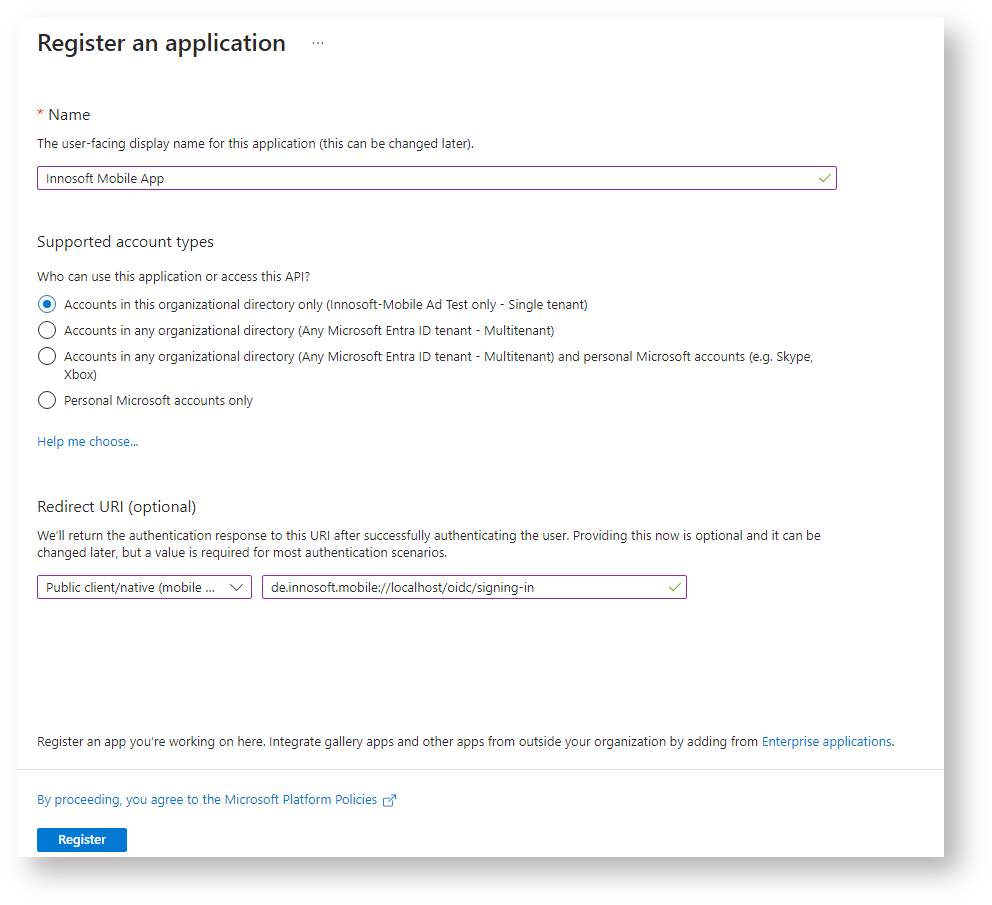Viewport: 992px width, 905px height.
Task: Open the Enterprise applications link
Action: 826,742
